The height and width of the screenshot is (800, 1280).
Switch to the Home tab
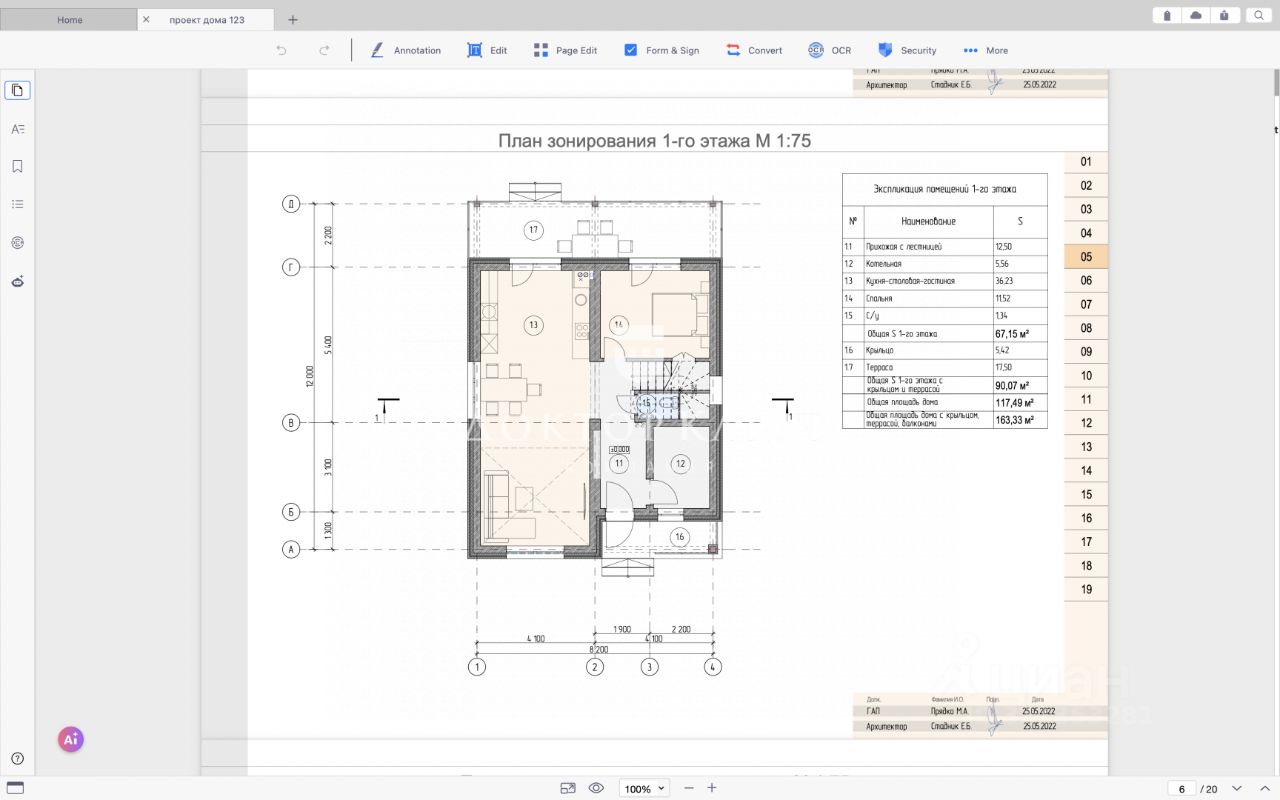pyautogui.click(x=70, y=19)
